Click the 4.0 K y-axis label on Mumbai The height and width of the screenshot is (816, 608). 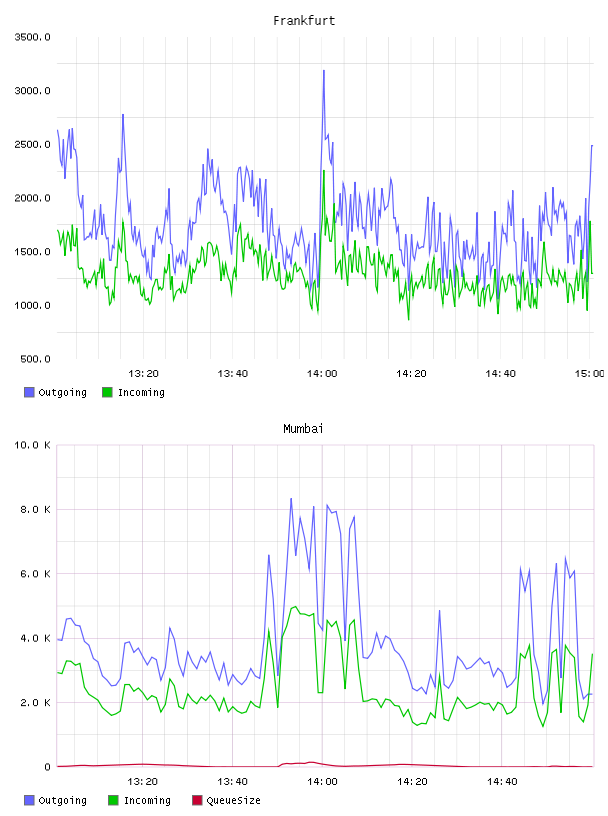[x=35, y=638]
